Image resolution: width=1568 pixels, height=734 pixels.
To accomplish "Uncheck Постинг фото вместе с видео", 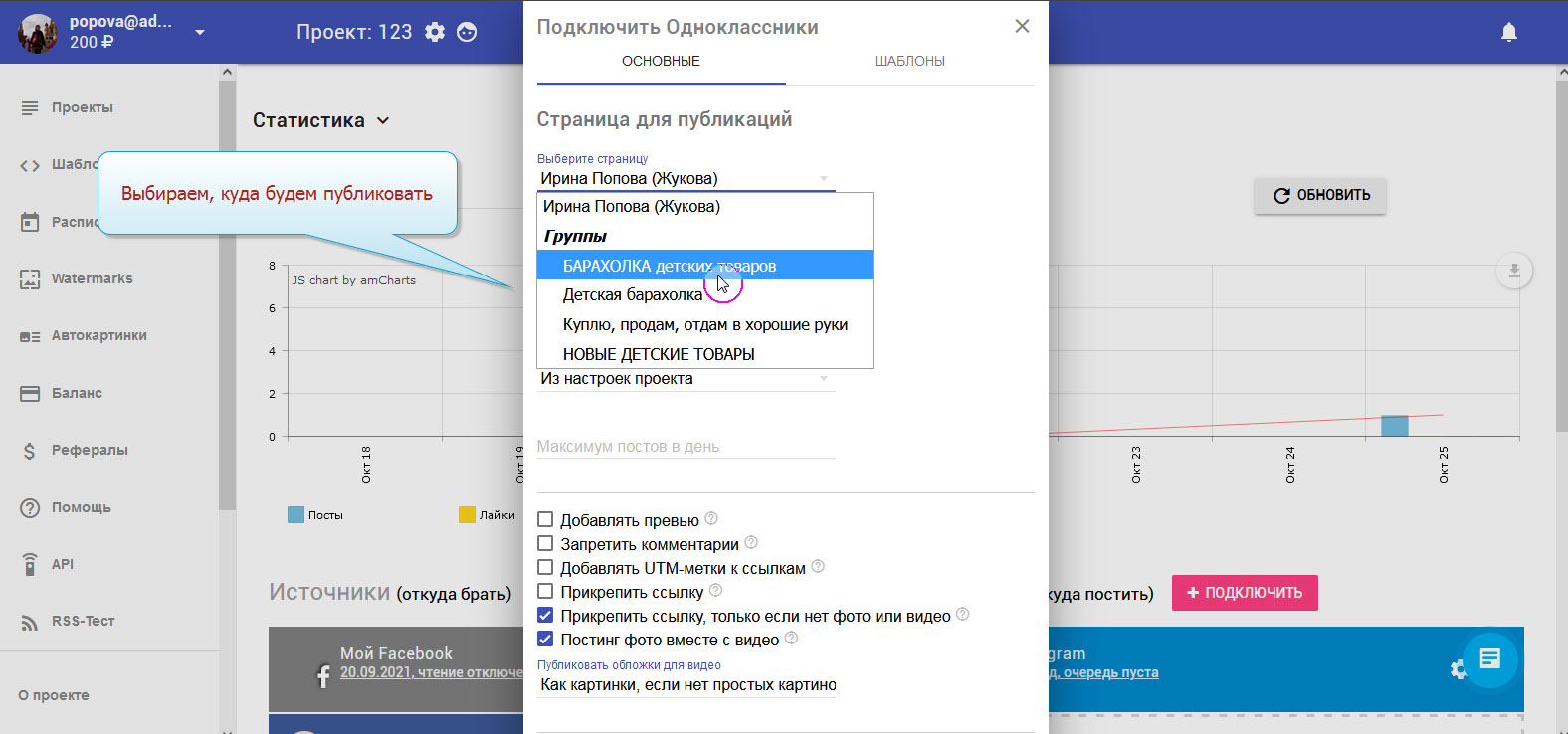I will click(x=545, y=640).
